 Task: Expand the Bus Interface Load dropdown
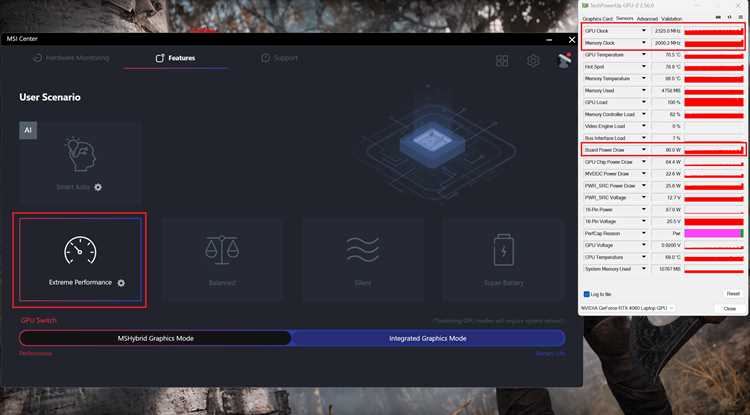coord(644,138)
